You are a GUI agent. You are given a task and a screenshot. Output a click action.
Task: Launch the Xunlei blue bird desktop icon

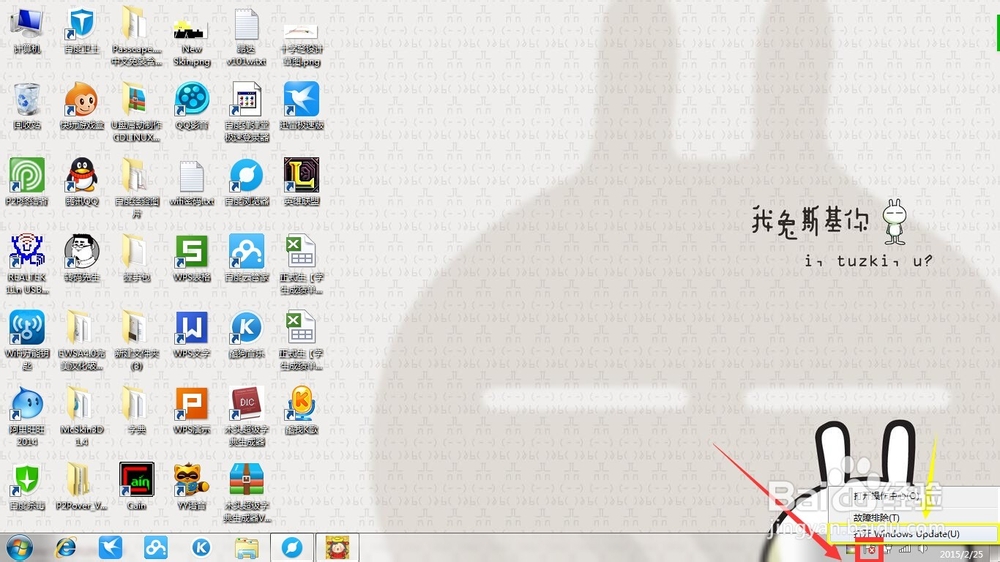(x=301, y=106)
